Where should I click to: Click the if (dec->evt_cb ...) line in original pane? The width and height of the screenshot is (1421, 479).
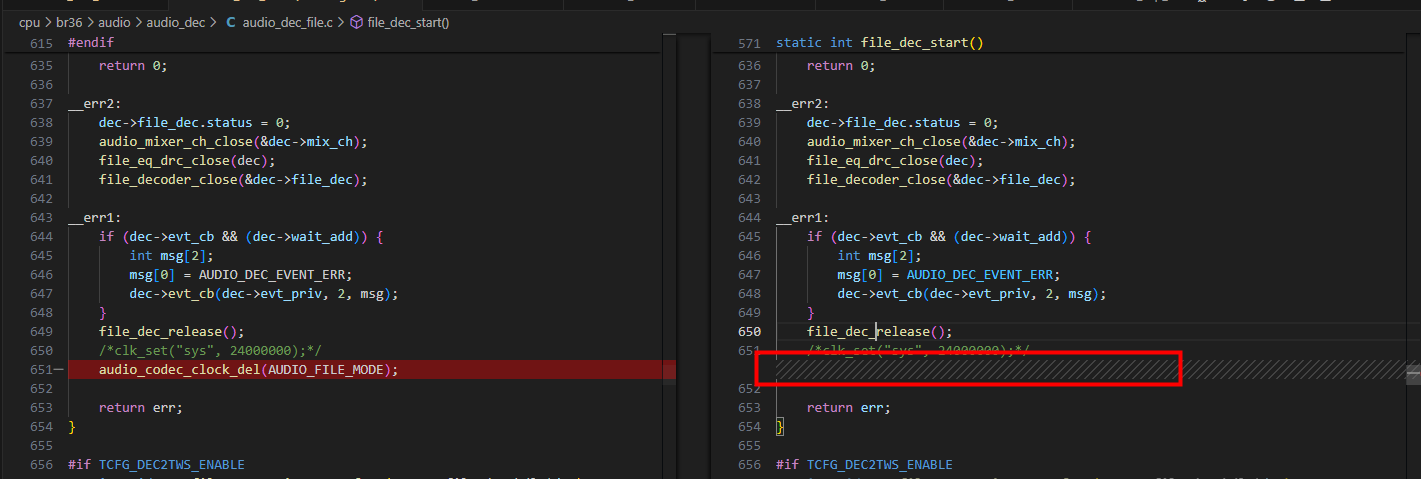click(x=241, y=237)
